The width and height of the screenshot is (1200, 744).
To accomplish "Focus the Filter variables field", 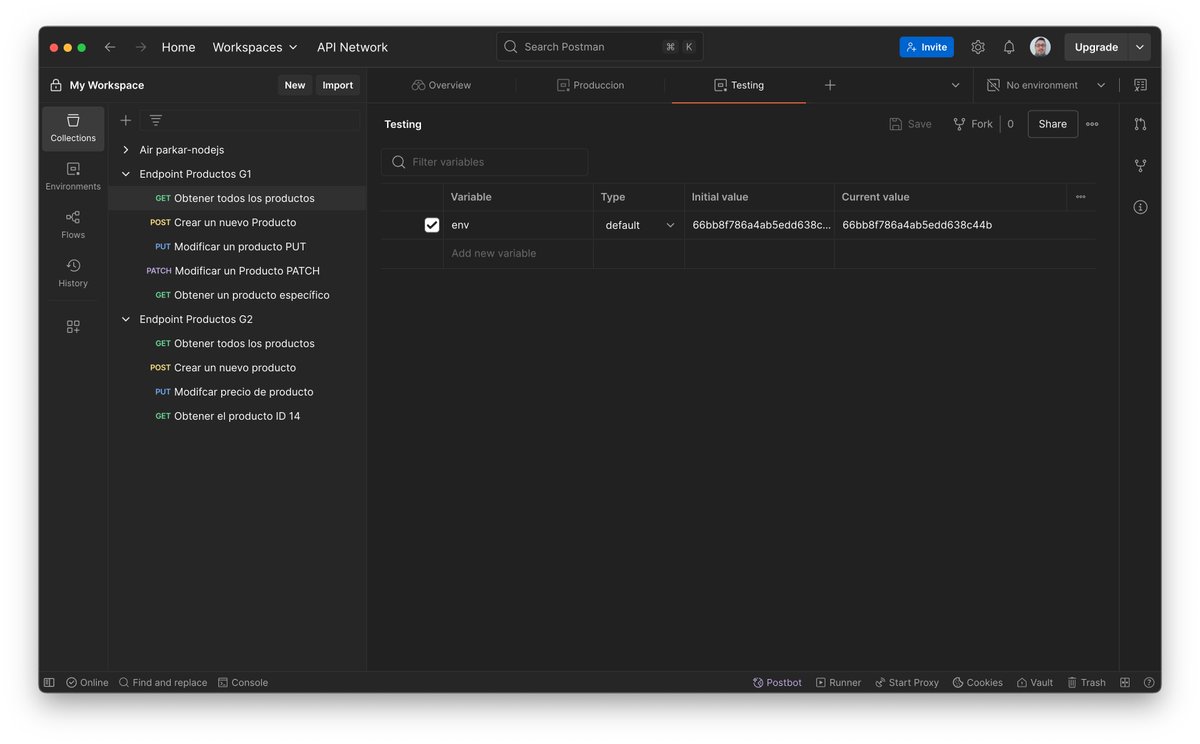I will [x=485, y=162].
